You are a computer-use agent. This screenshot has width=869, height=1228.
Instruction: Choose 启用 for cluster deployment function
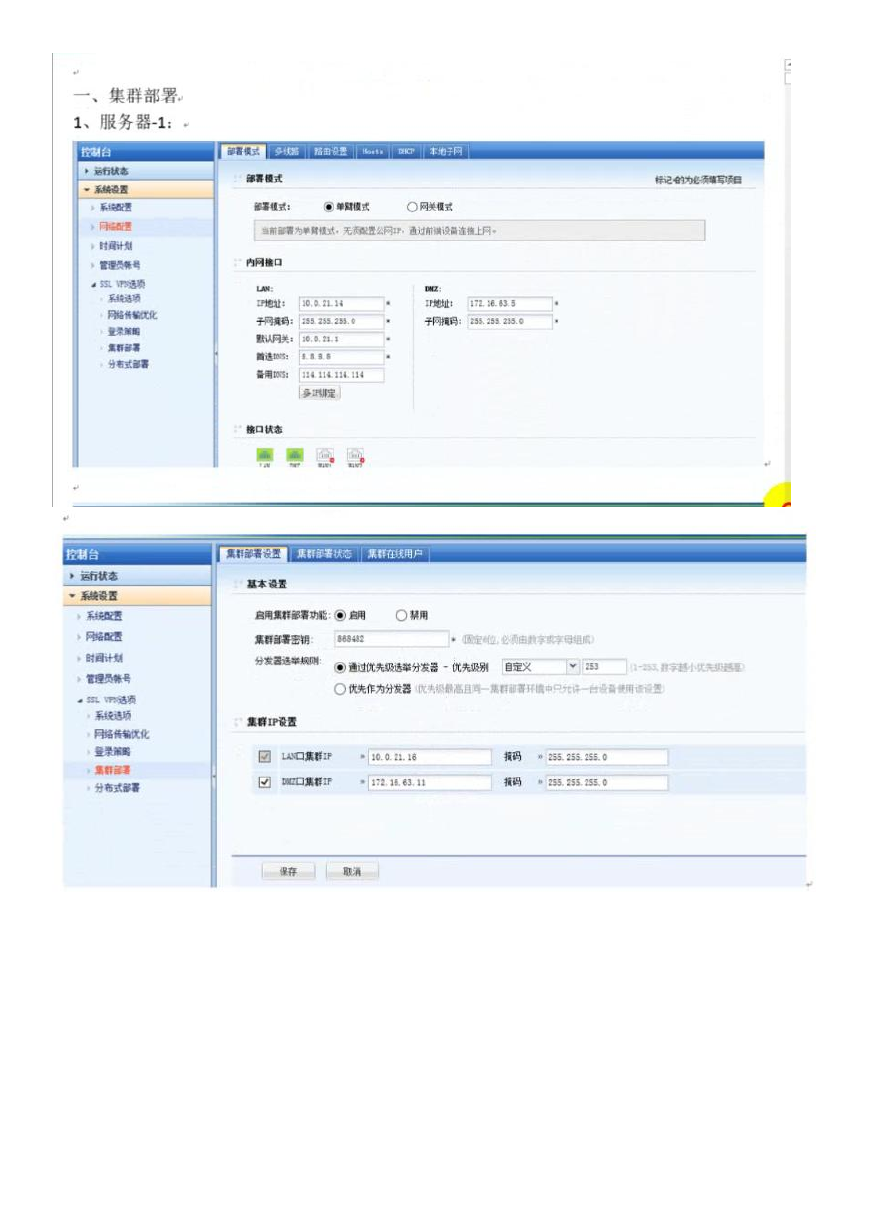340,615
